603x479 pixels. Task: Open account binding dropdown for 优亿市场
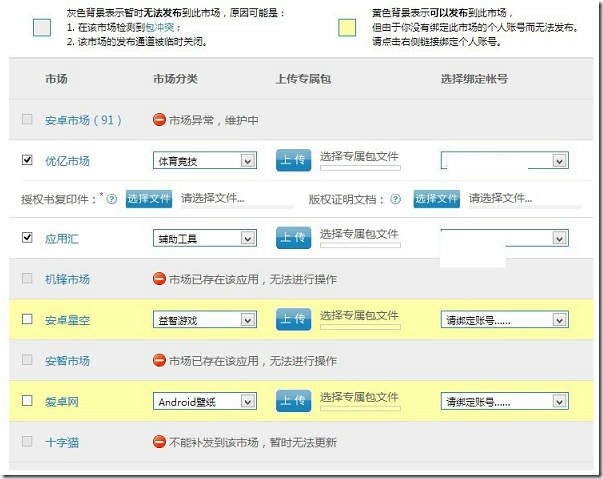pos(505,160)
